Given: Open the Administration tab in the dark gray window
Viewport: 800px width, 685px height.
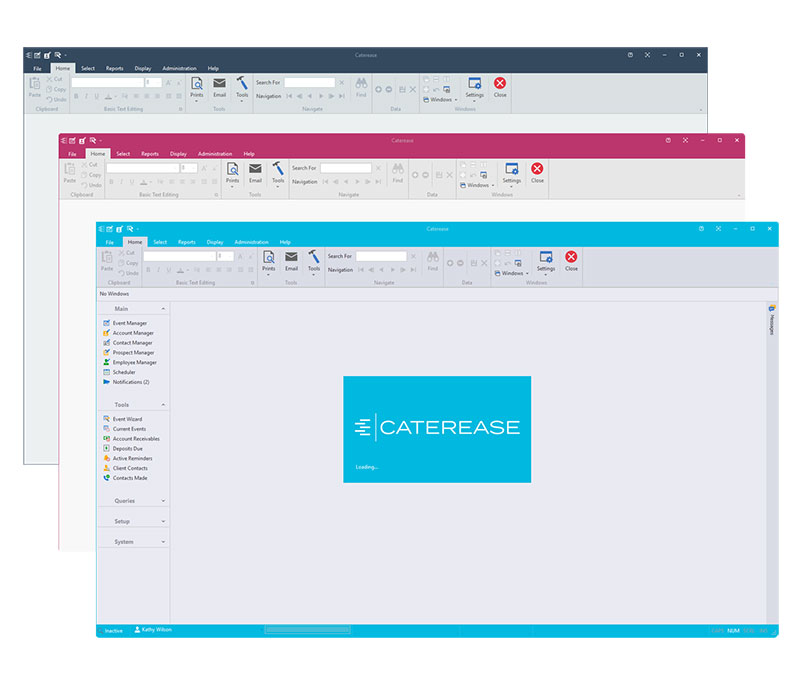Looking at the screenshot, I should (x=179, y=68).
